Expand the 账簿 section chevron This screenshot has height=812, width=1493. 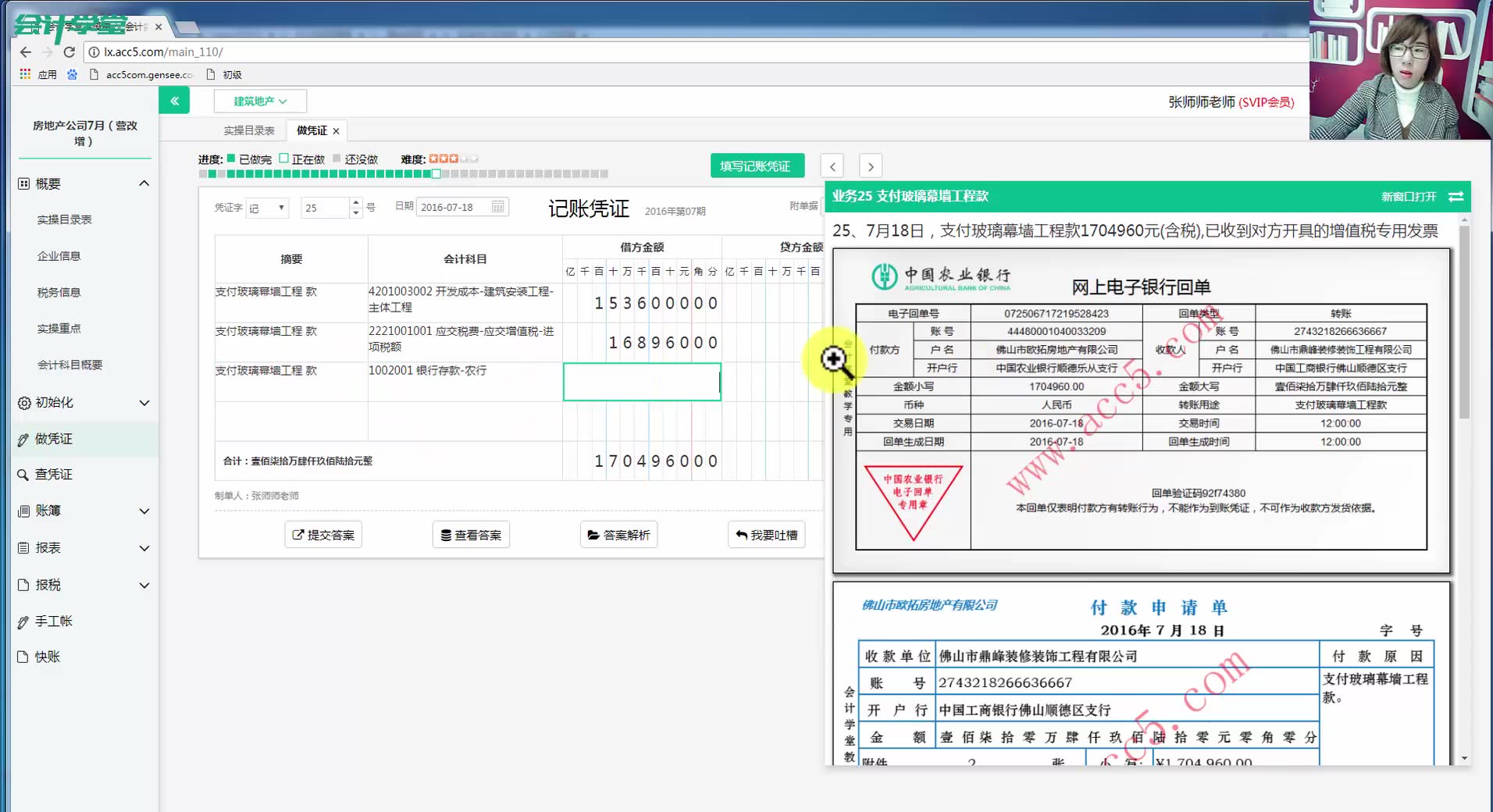coord(144,511)
